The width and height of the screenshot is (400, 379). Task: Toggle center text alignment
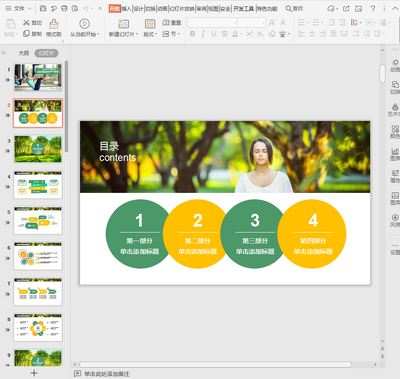click(x=312, y=34)
